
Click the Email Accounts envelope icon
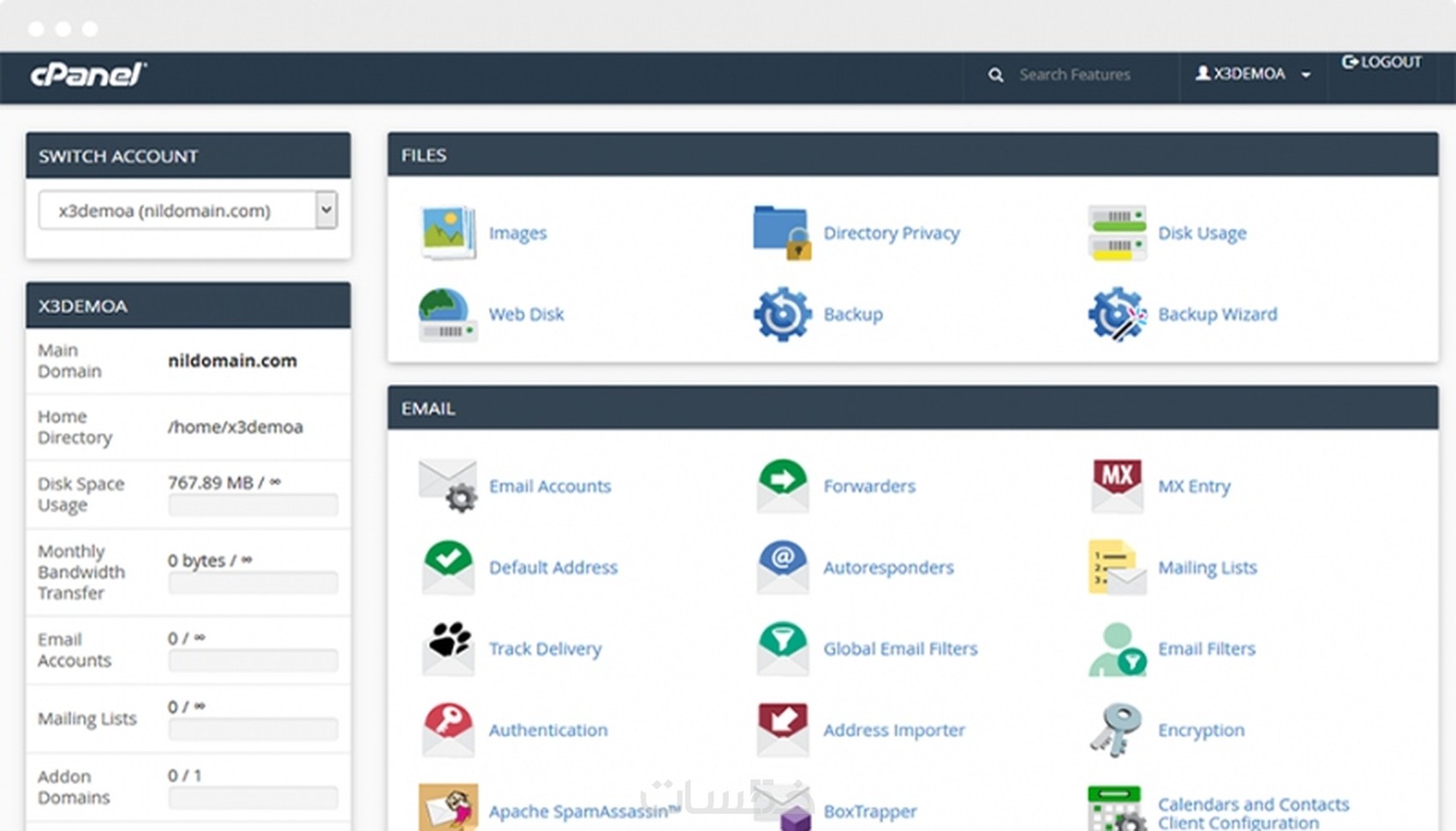click(x=448, y=486)
